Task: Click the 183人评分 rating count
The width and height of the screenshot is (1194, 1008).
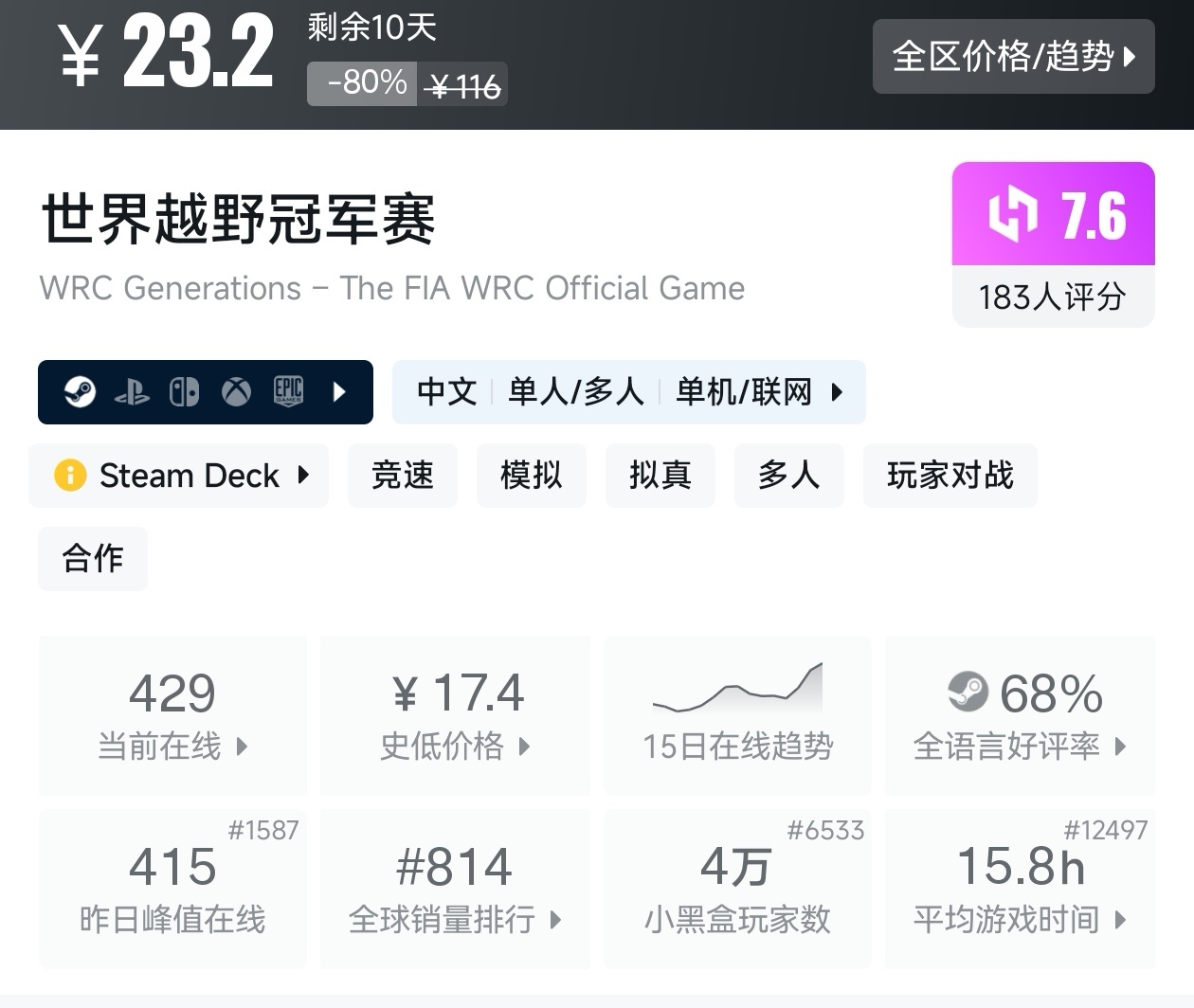Action: [x=1054, y=297]
